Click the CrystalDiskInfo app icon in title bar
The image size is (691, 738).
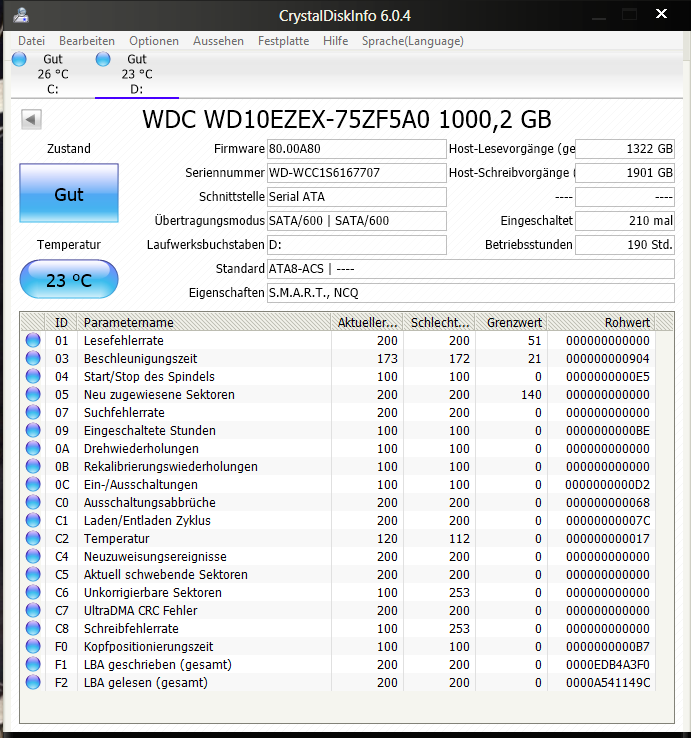(21, 15)
